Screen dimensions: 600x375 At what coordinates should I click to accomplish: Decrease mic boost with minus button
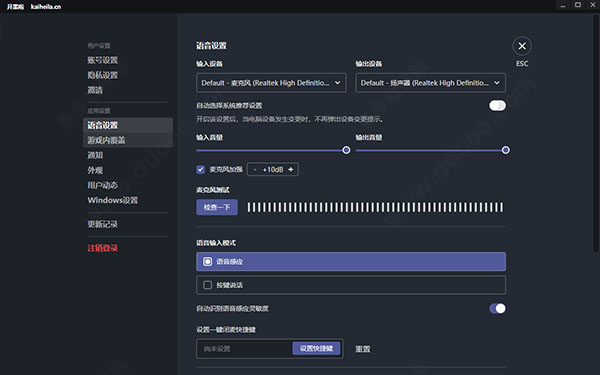(255, 170)
